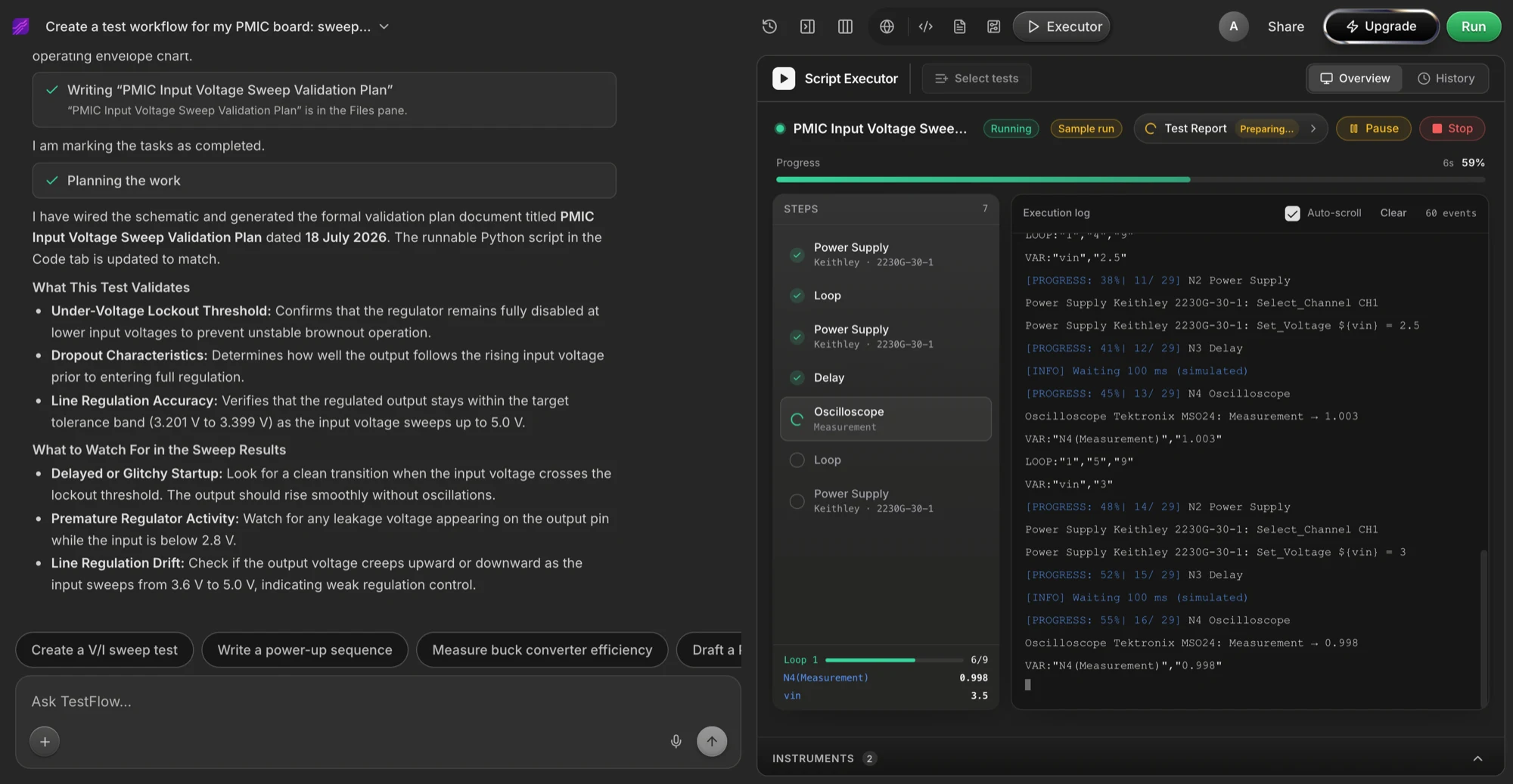Image resolution: width=1513 pixels, height=784 pixels.
Task: Click the Loop 1 progress bar
Action: 893,660
